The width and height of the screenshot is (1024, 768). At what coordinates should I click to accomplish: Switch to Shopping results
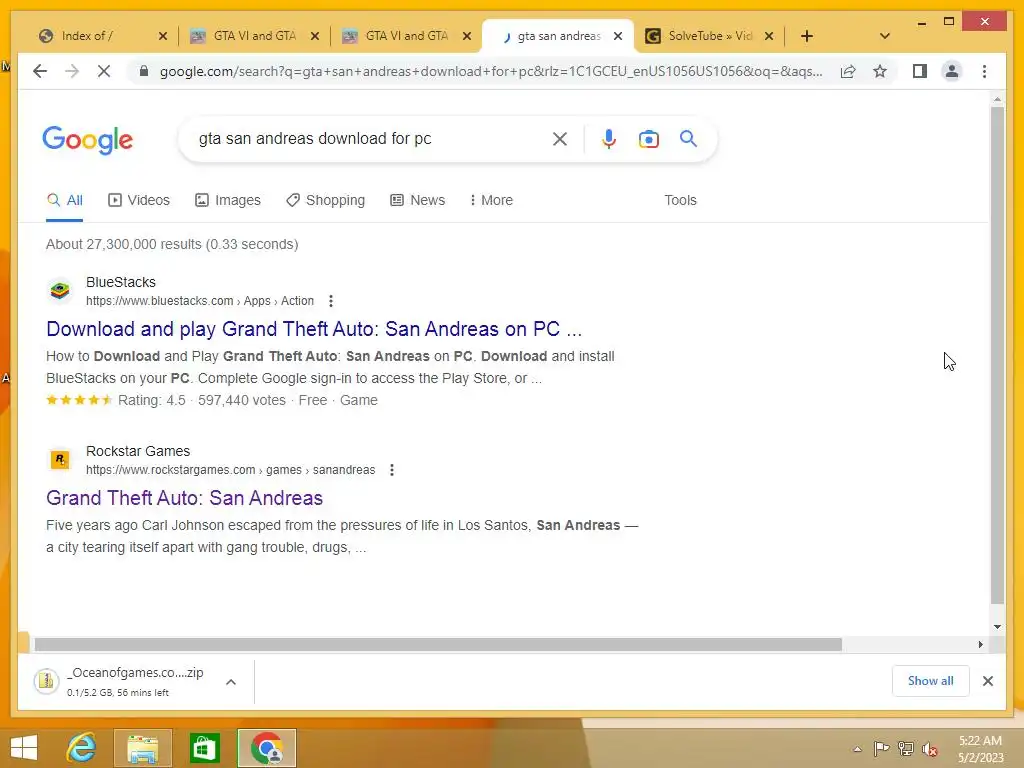(325, 200)
